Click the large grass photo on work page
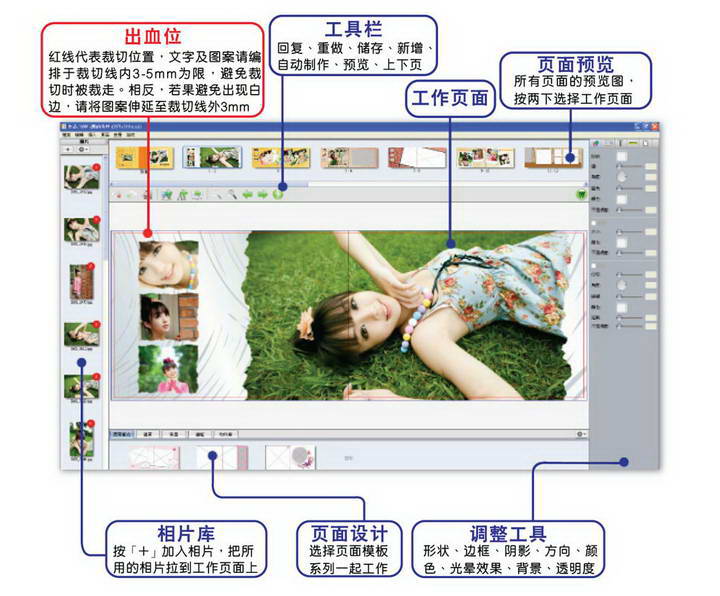 [409, 315]
